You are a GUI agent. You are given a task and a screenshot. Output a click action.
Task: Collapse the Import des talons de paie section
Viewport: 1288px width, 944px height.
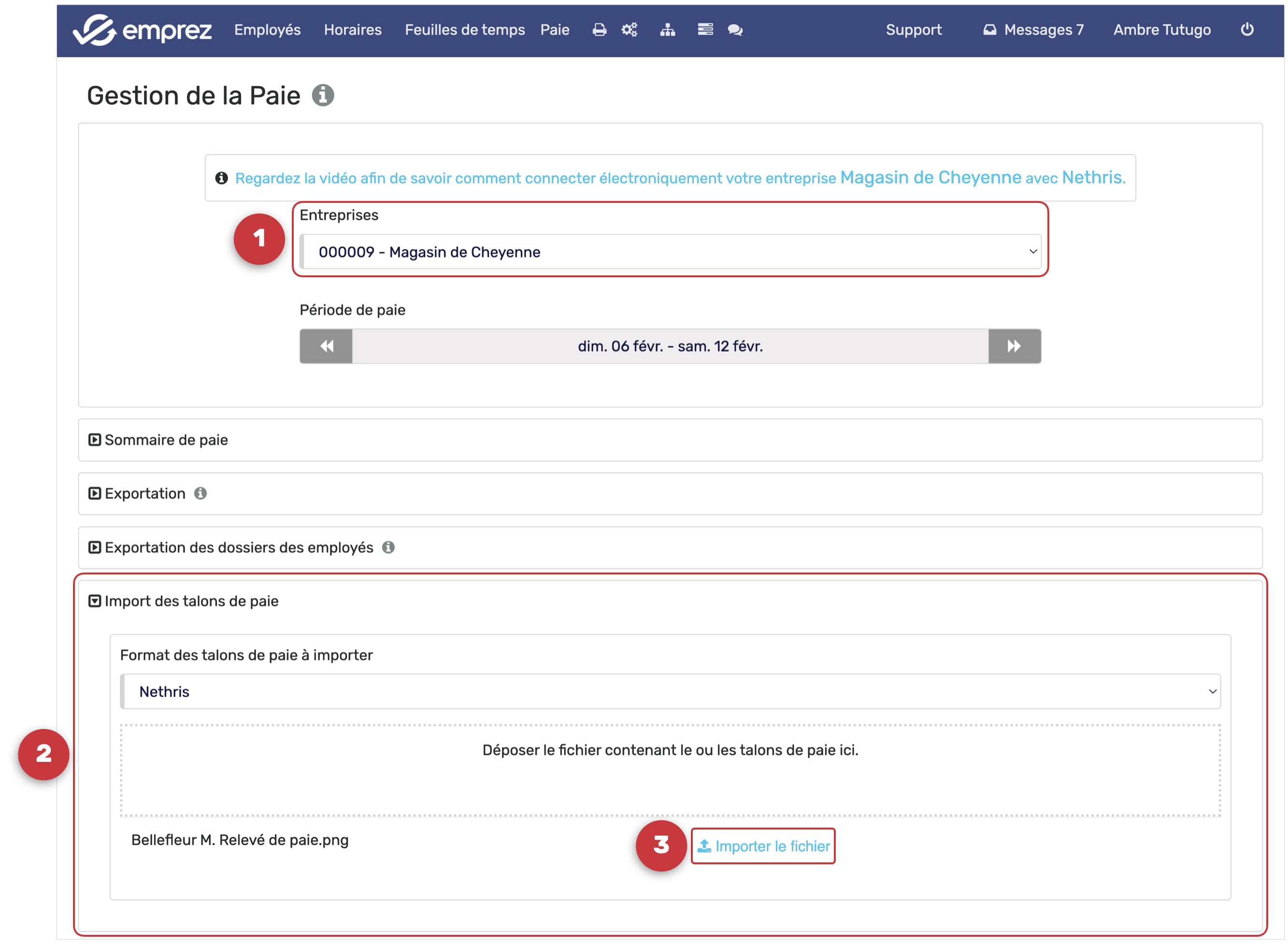coord(191,601)
